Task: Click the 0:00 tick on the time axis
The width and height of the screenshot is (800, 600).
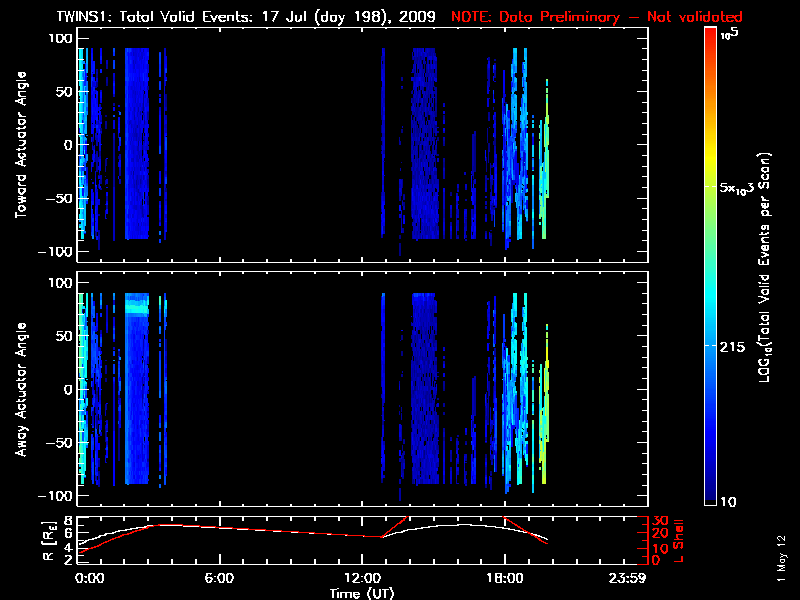Action: (x=88, y=578)
